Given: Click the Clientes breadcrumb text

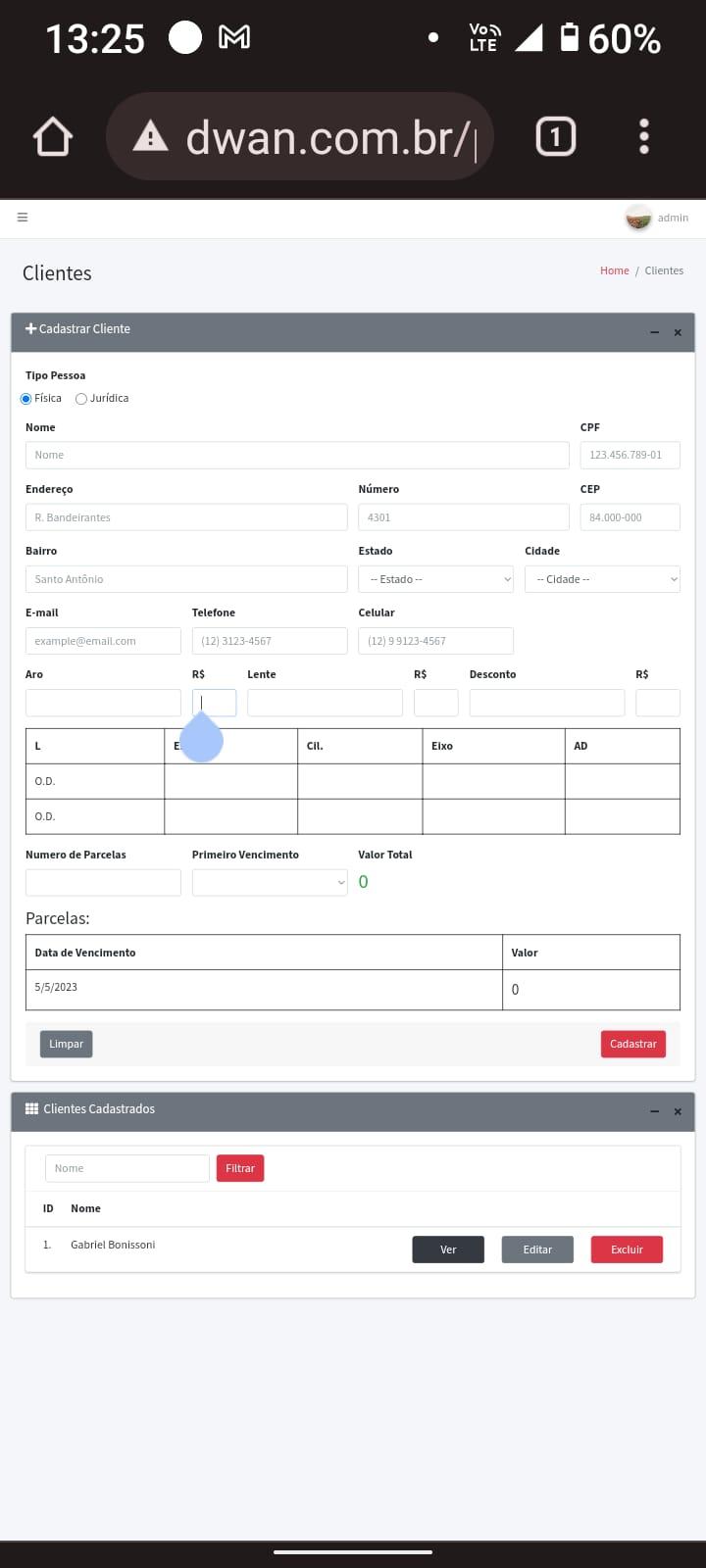Looking at the screenshot, I should 664,270.
